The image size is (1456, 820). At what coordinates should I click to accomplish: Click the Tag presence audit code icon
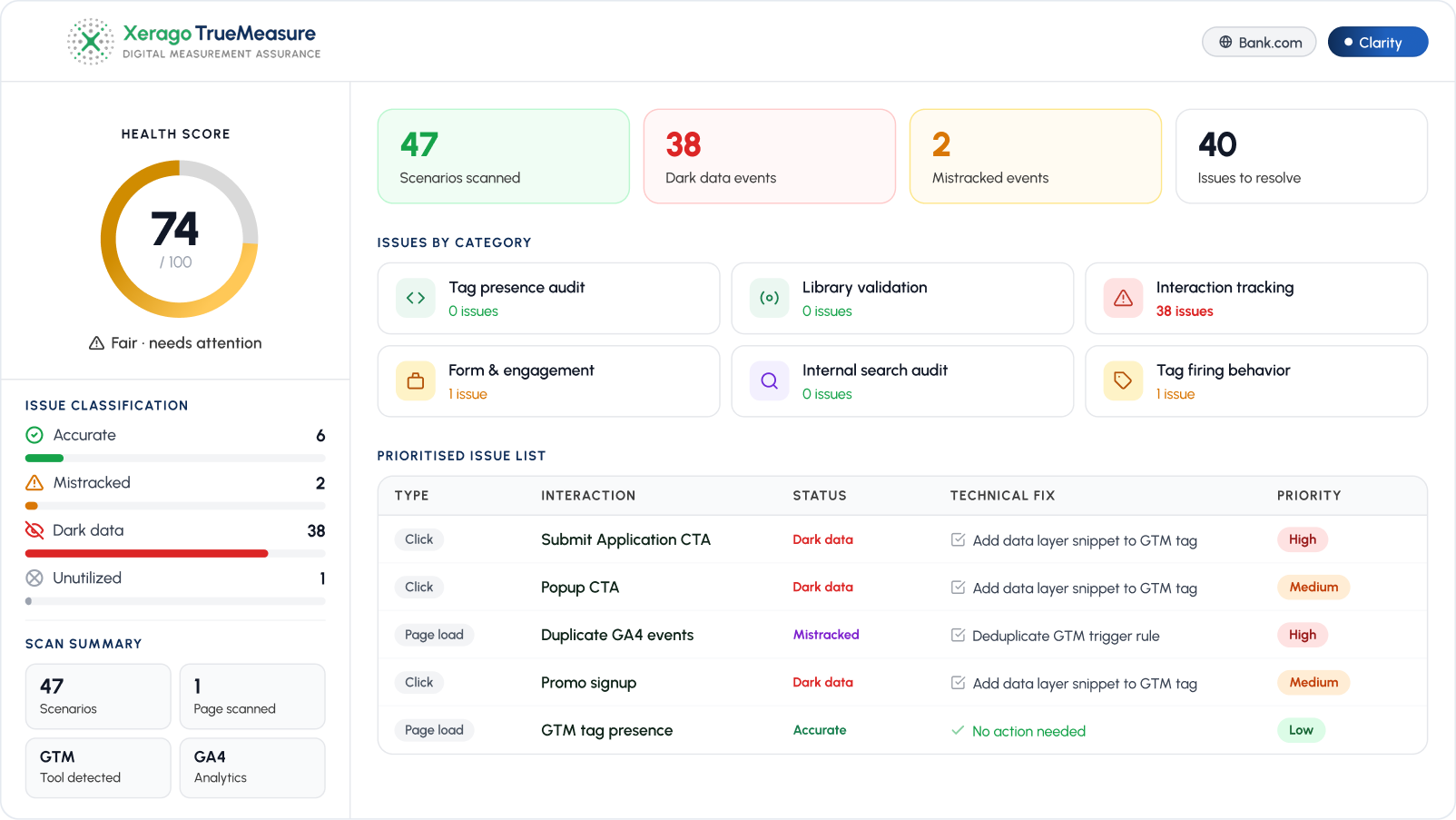pyautogui.click(x=416, y=298)
